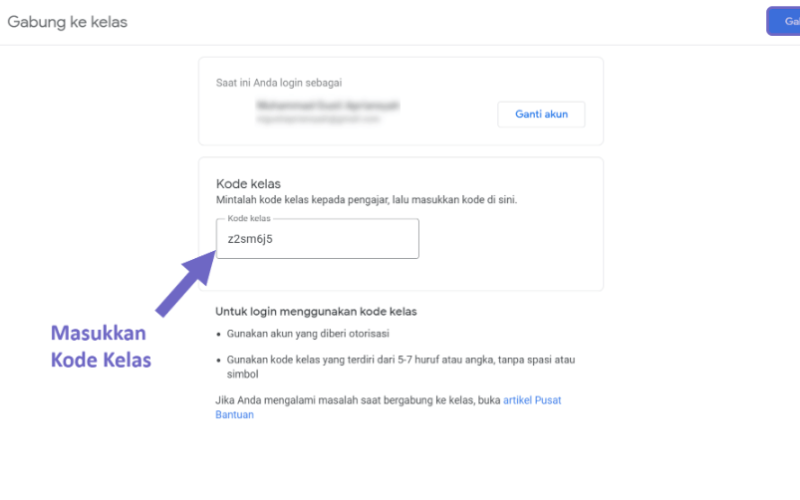Click the Untuk login menggunakan kode kelas heading
This screenshot has width=800, height=500.
[316, 312]
